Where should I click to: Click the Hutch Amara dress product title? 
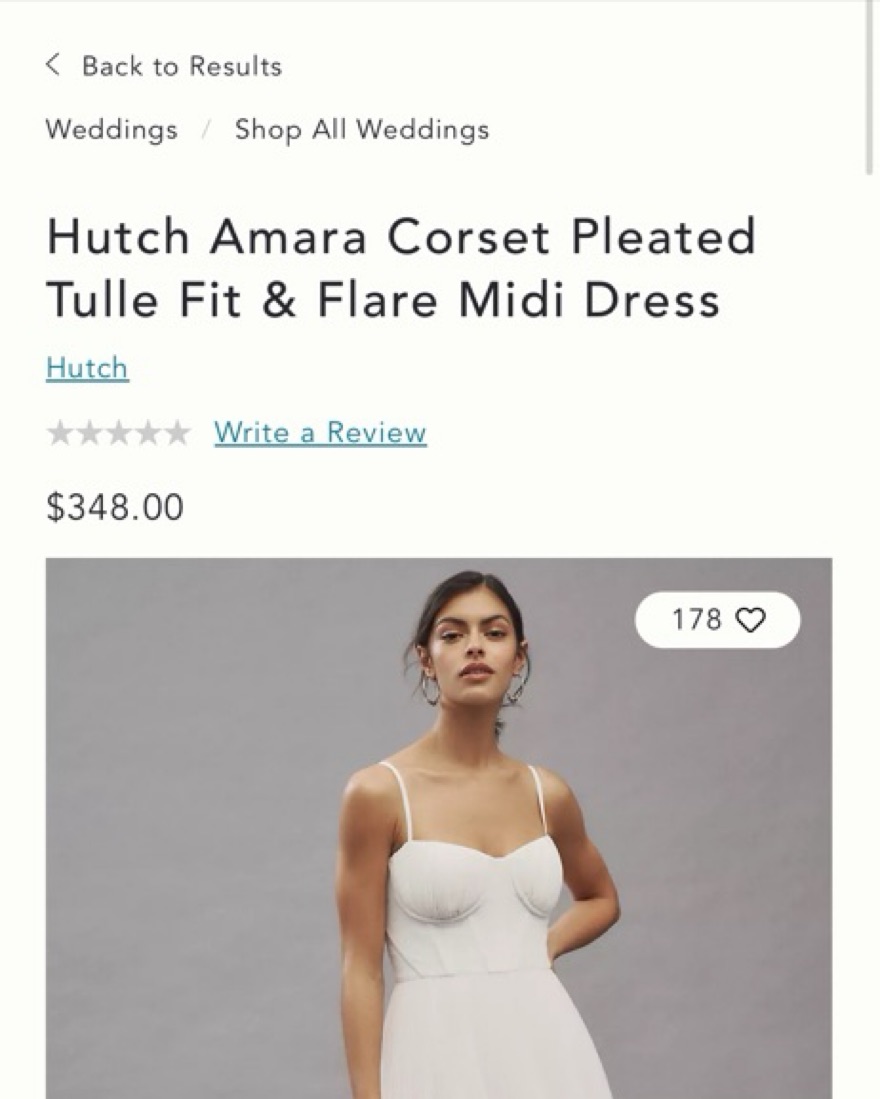[x=401, y=268]
